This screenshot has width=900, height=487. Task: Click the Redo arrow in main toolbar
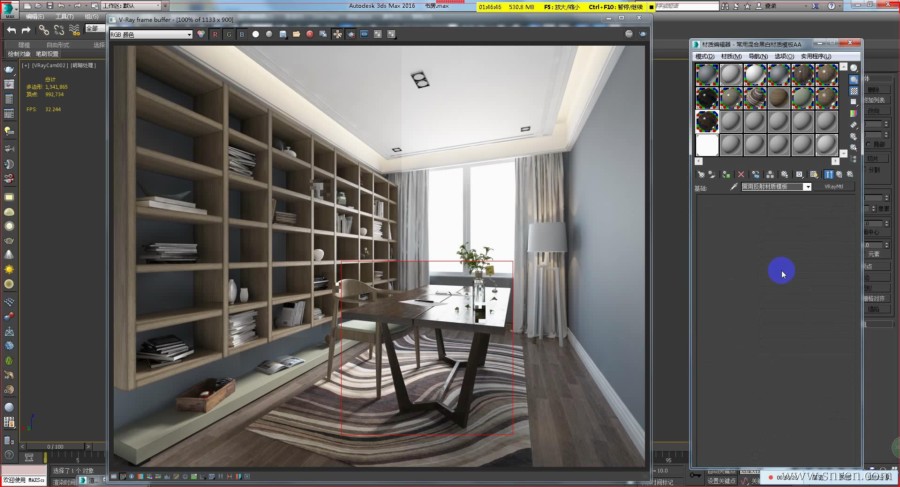pos(26,30)
